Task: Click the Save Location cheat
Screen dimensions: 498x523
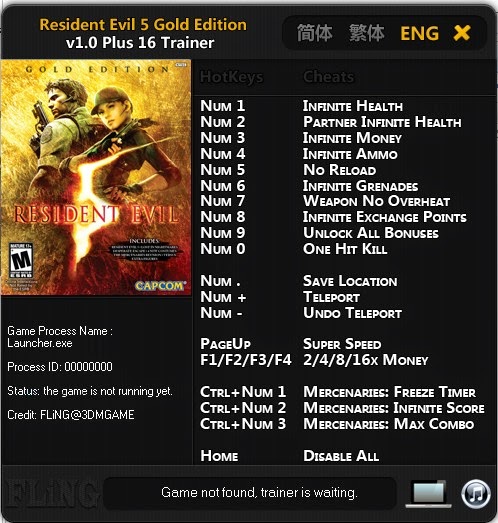Action: (350, 281)
